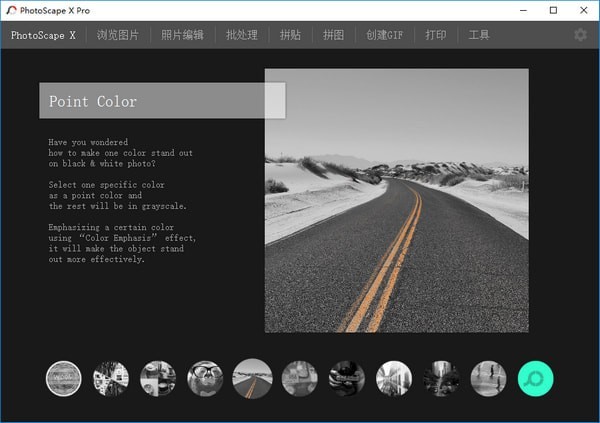The image size is (600, 423).
Task: Select the desert road circular thumbnail
Action: tap(252, 378)
